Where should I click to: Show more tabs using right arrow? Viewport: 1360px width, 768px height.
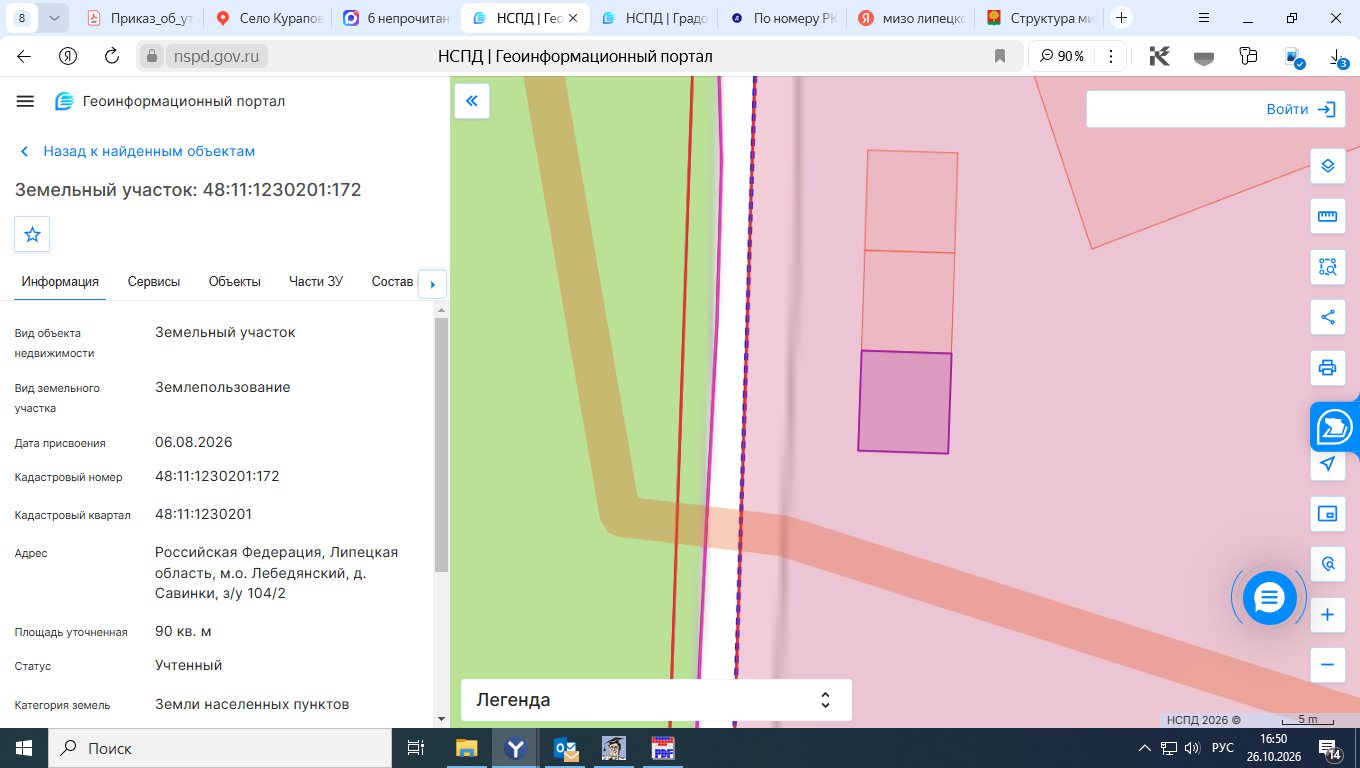pos(432,284)
